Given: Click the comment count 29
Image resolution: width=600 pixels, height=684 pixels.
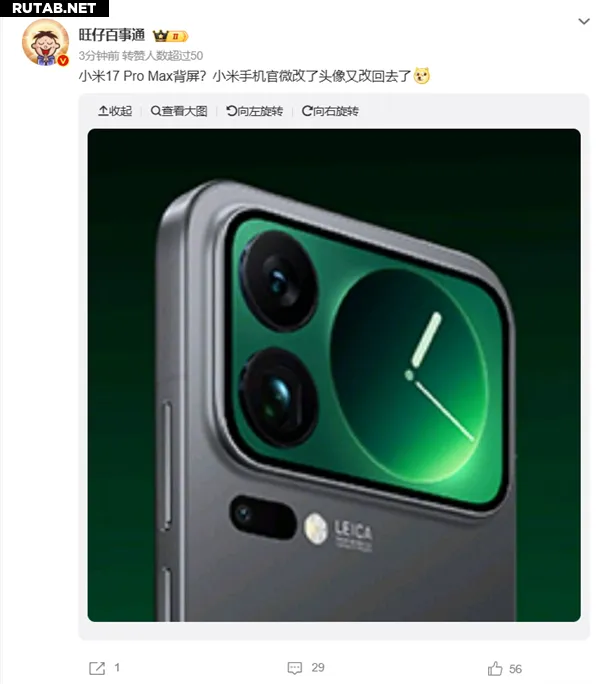Looking at the screenshot, I should pyautogui.click(x=318, y=668).
